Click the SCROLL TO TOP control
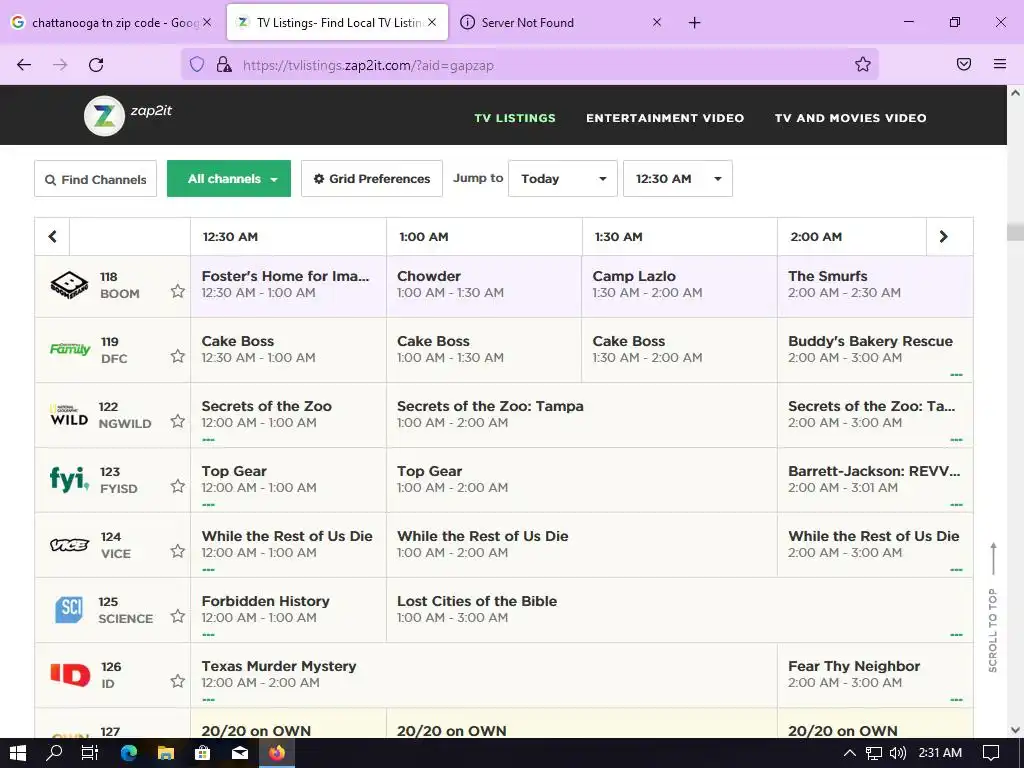This screenshot has height=768, width=1024. pos(993,607)
